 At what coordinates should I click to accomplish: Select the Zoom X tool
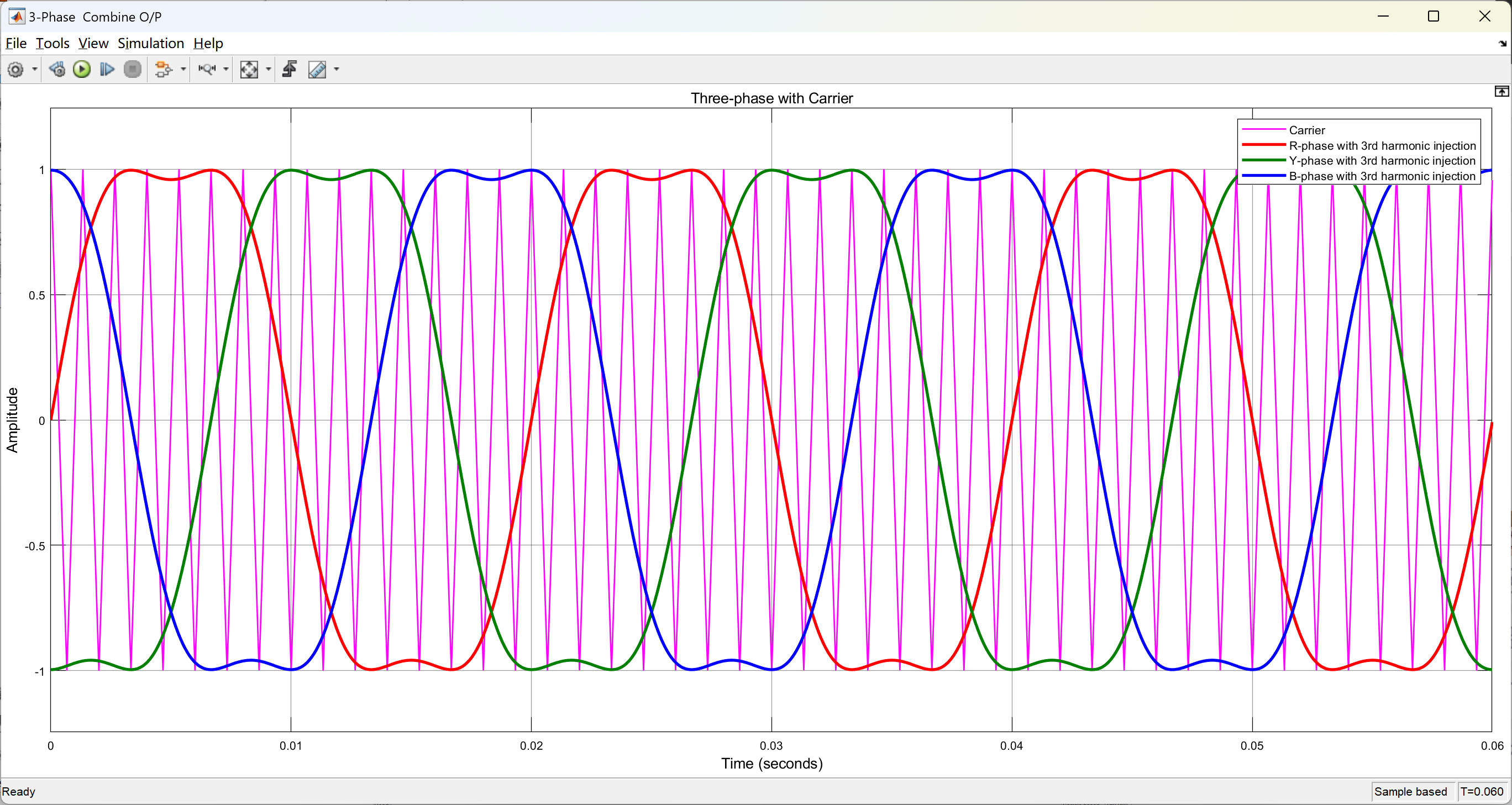207,70
